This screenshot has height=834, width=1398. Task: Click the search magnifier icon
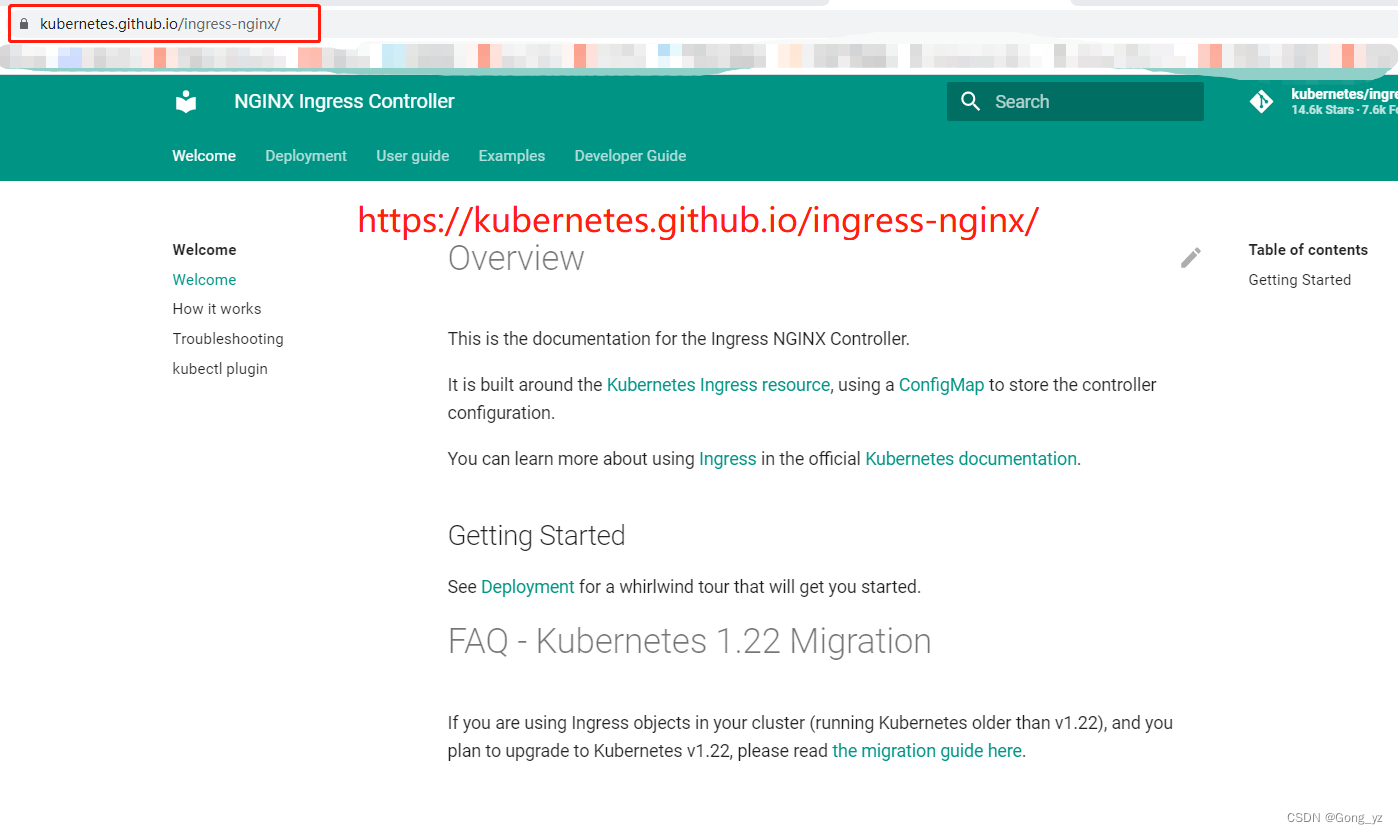(970, 101)
